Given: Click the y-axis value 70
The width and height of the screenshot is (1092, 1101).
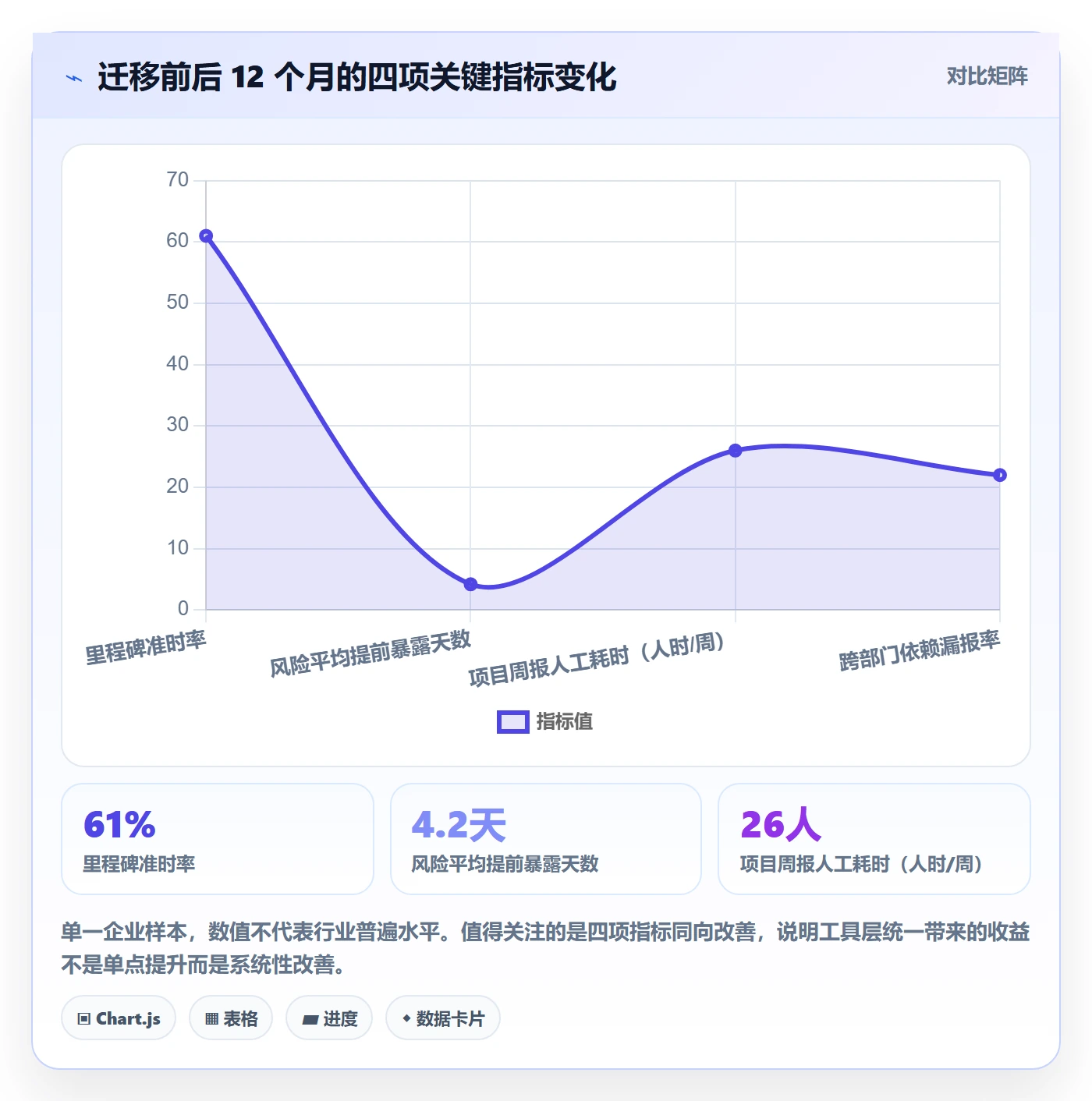Looking at the screenshot, I should tap(178, 180).
